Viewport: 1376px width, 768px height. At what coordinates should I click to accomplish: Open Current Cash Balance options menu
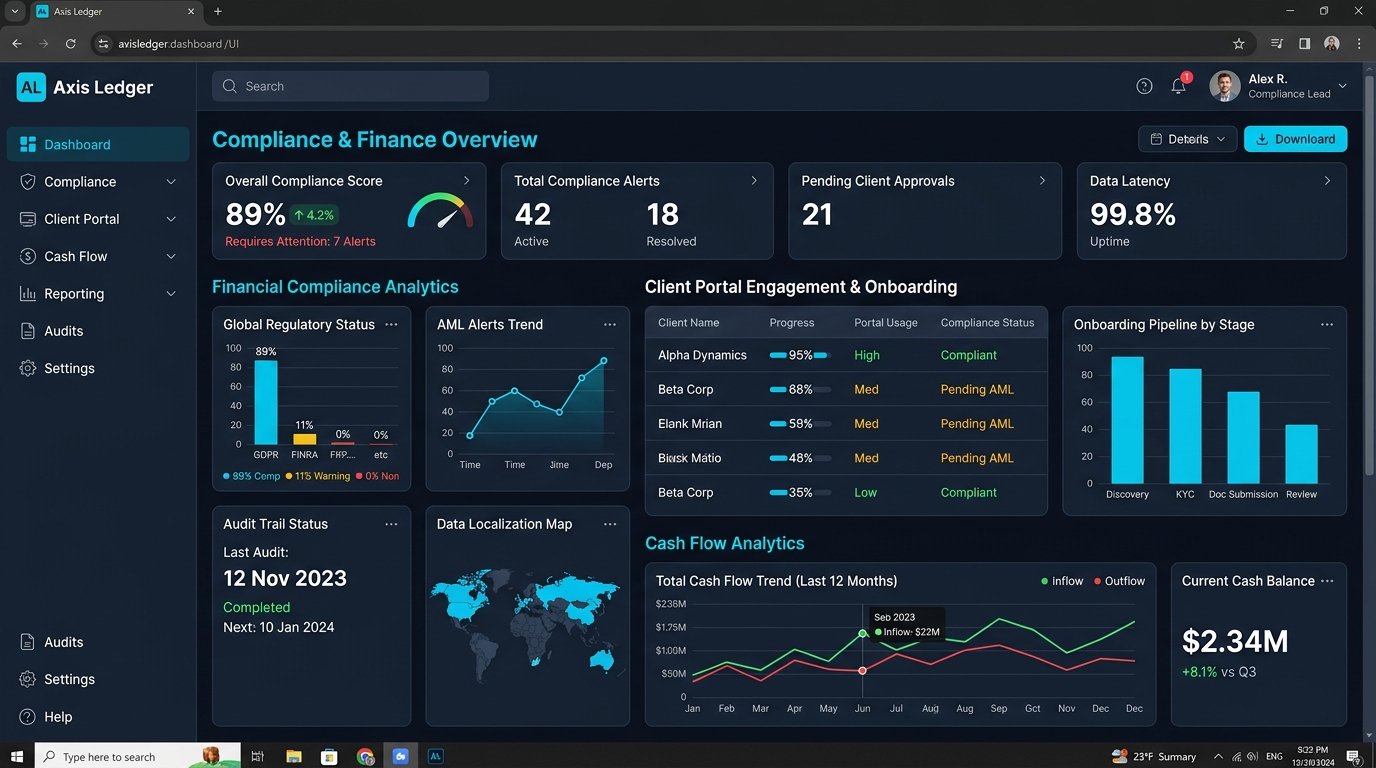coord(1327,581)
